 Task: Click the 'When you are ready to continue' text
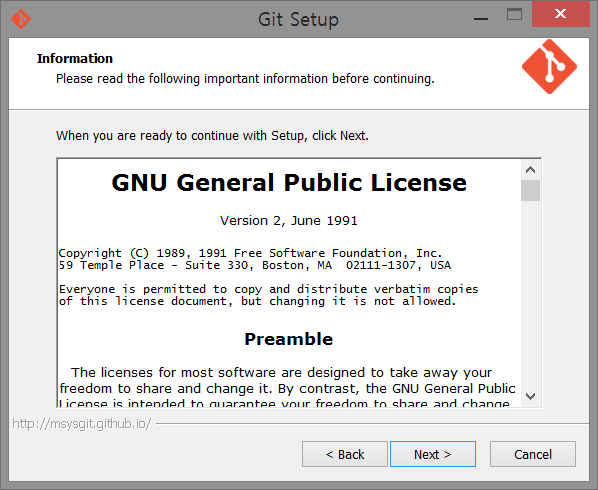point(212,136)
